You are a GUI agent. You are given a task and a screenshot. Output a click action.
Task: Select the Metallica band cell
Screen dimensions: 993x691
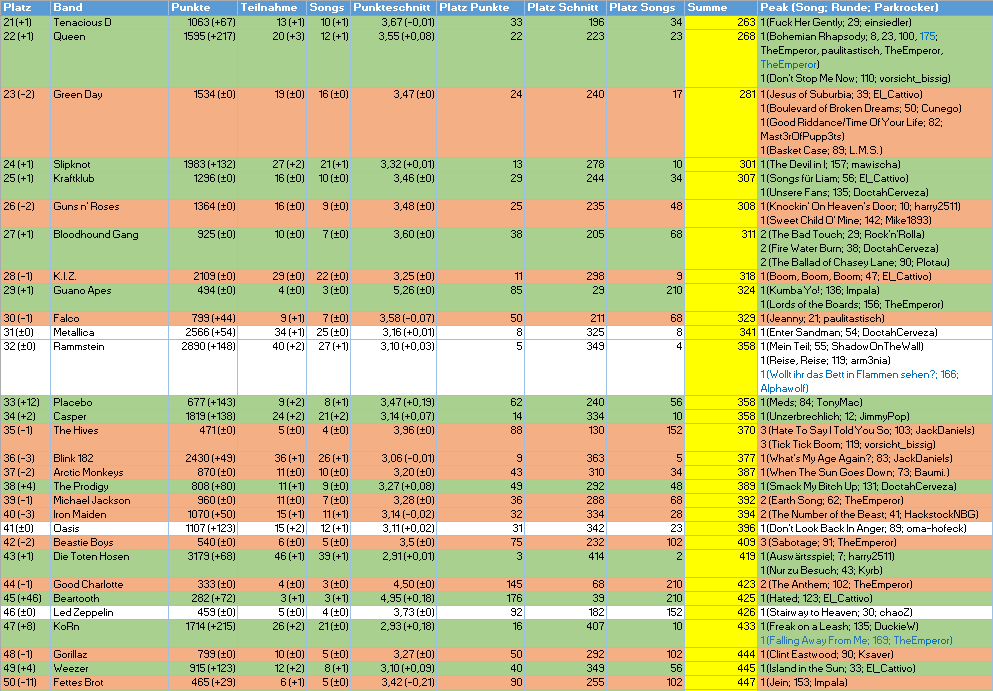110,332
